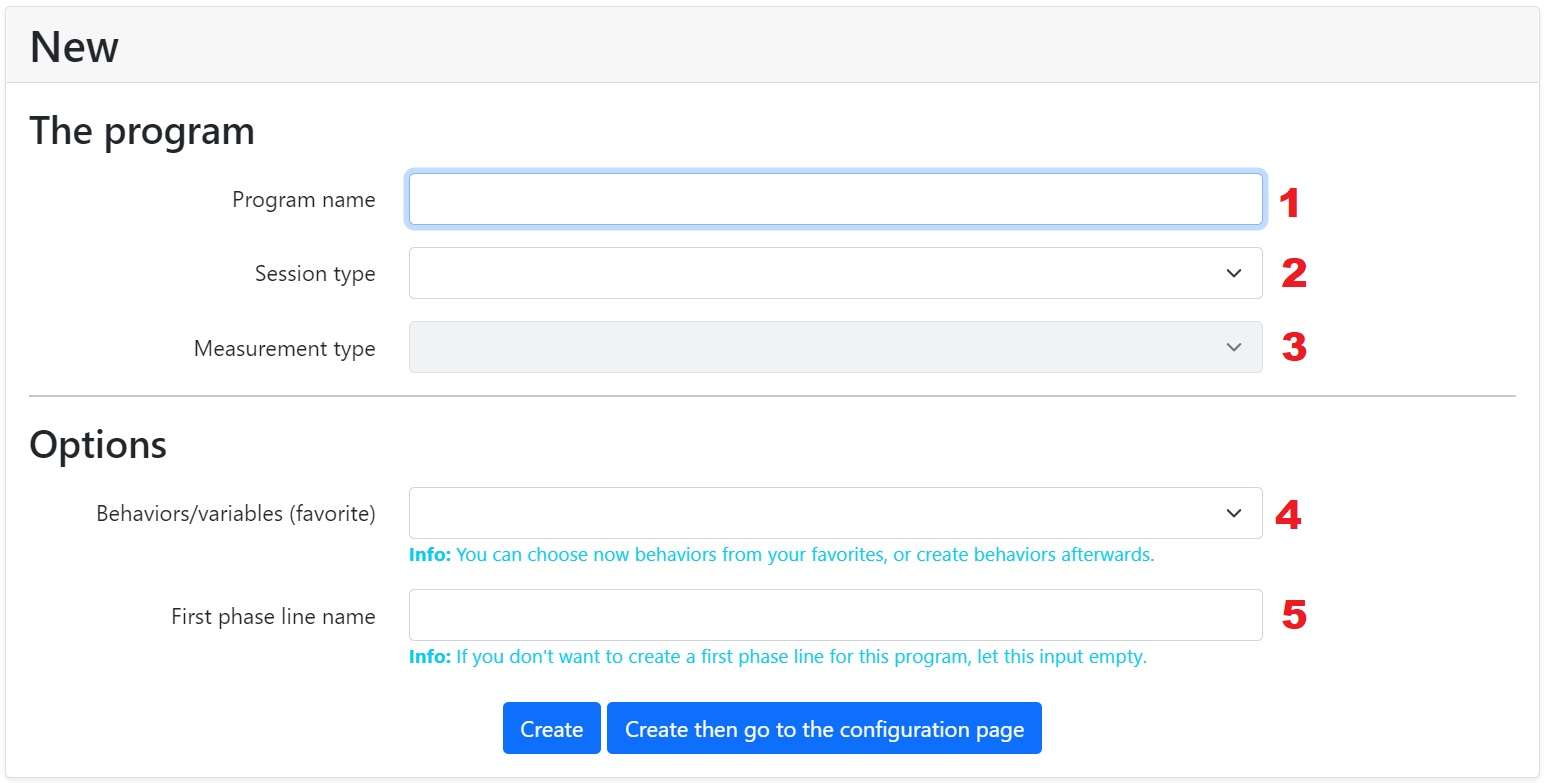Click Create then go to the configuration page
1553x783 pixels.
click(824, 728)
